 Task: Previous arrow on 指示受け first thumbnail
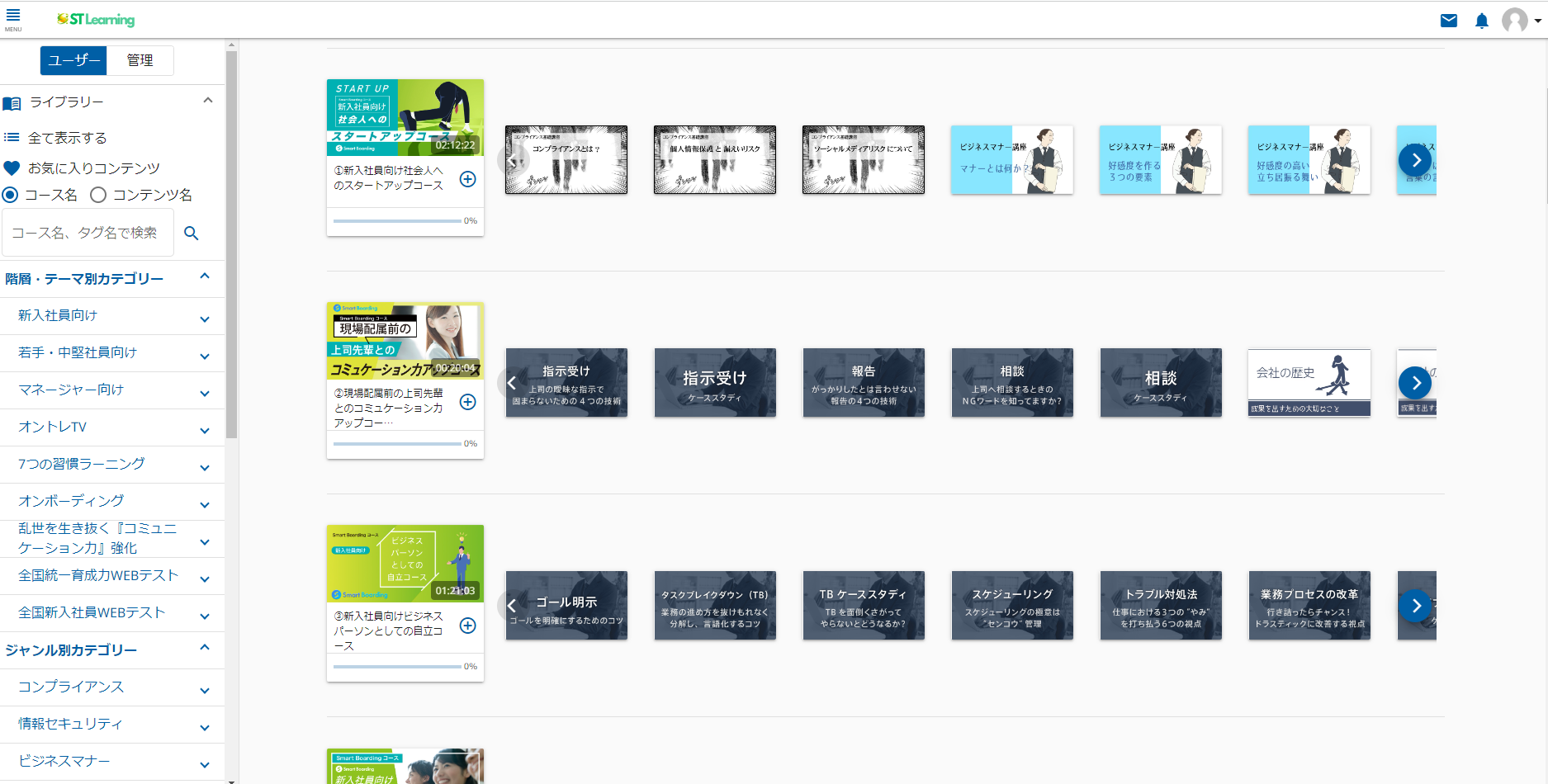click(x=513, y=383)
